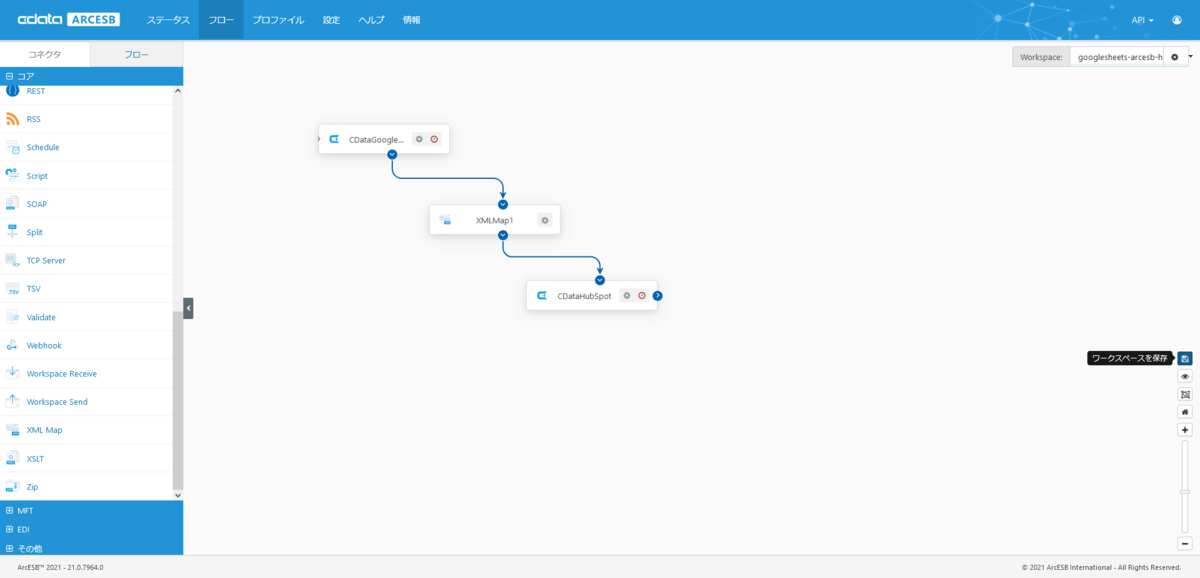Expand the EDI connector category
This screenshot has width=1200, height=578.
click(x=92, y=529)
